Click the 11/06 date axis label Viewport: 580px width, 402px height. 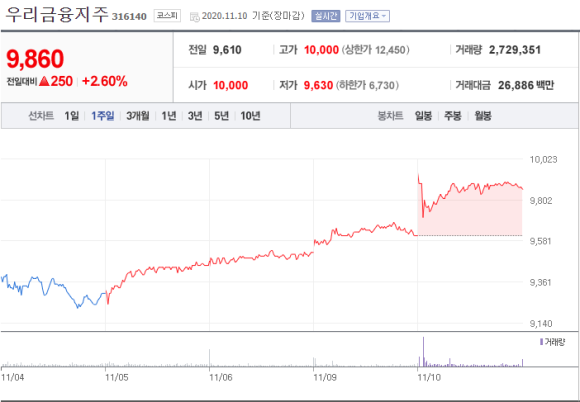click(221, 377)
